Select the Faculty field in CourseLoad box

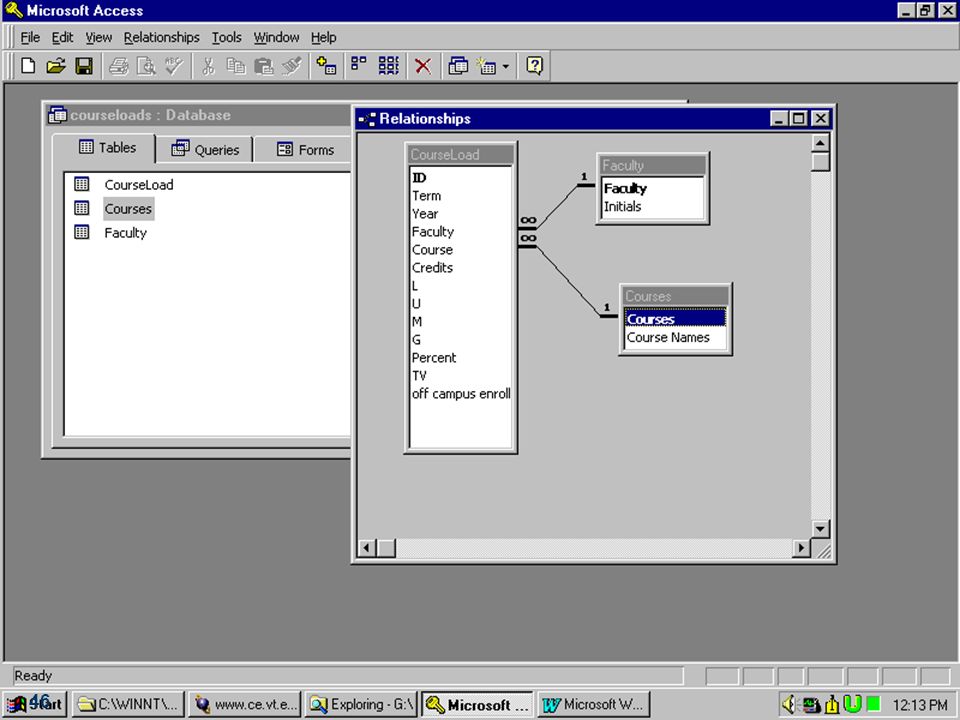[x=461, y=231]
